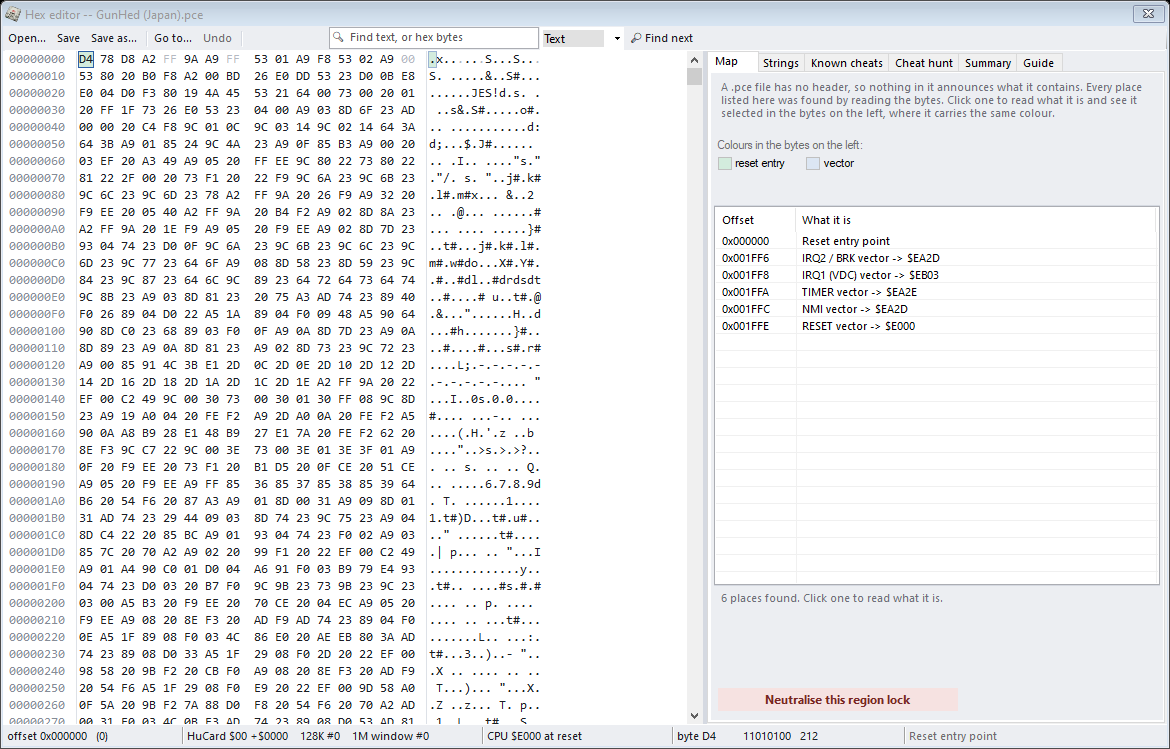Click Save as... in the toolbar

click(x=114, y=38)
